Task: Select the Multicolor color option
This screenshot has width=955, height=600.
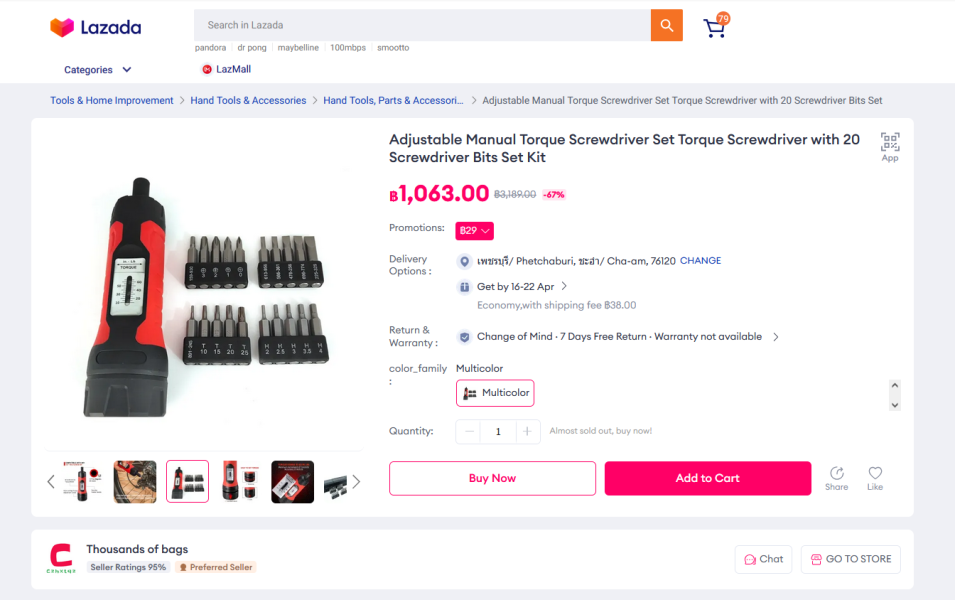Action: (495, 393)
